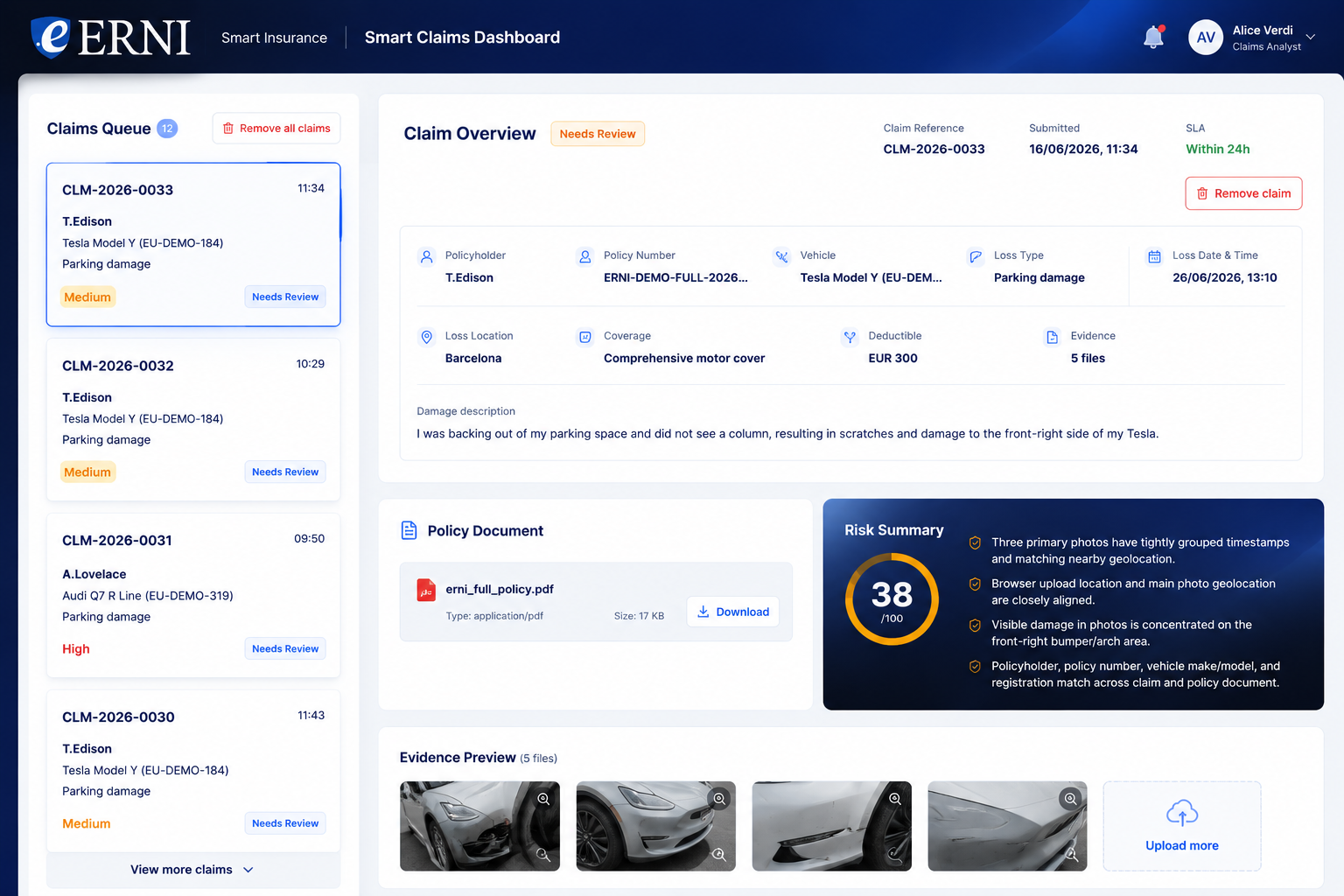Click Remove all claims button
Viewport: 1344px width, 896px height.
point(276,129)
